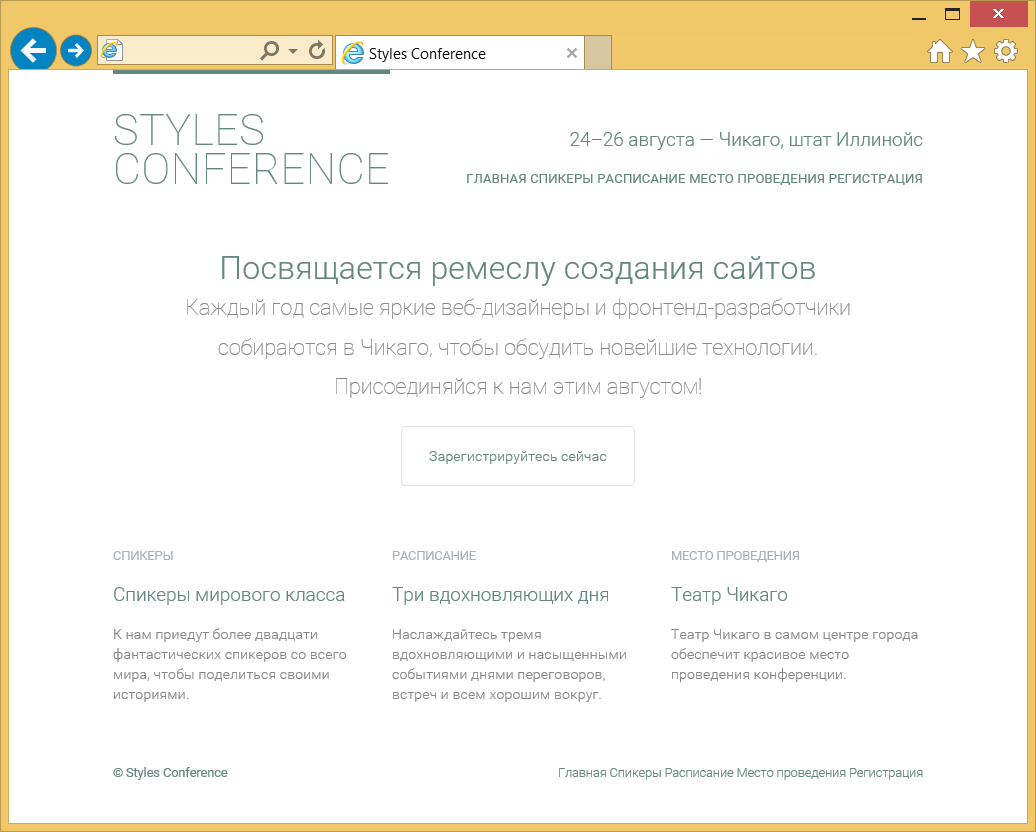Image resolution: width=1036 pixels, height=832 pixels.
Task: Open the Tools gear icon
Action: coord(1005,52)
